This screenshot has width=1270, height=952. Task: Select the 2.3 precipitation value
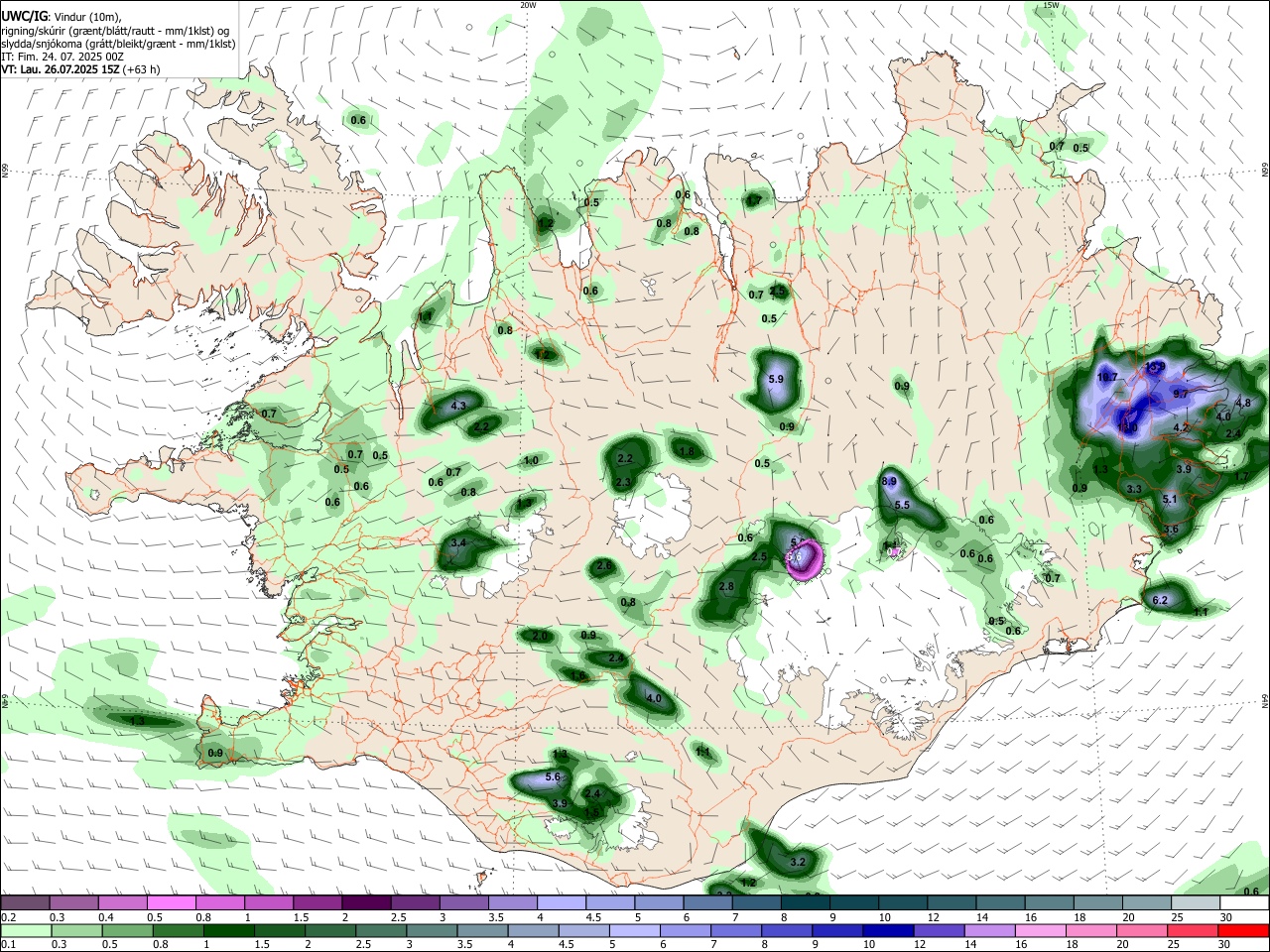[623, 482]
